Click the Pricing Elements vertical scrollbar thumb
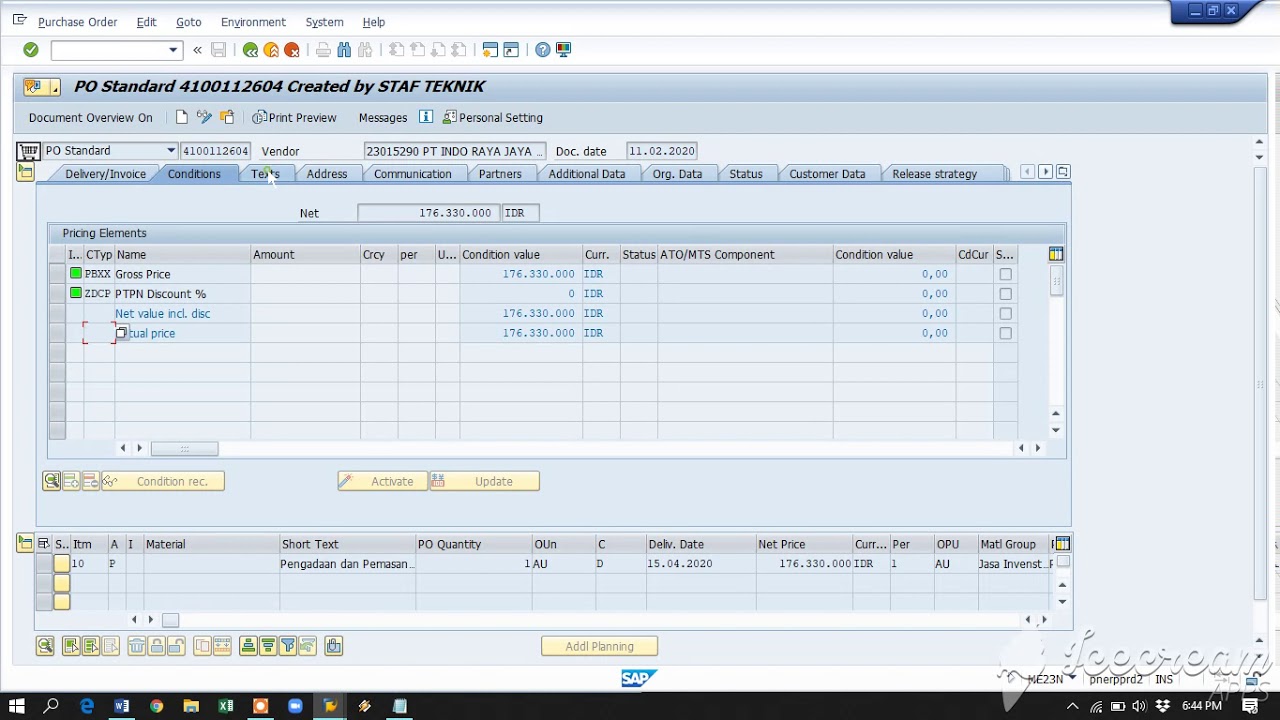Screen dimensions: 1280x720 (x=1056, y=283)
